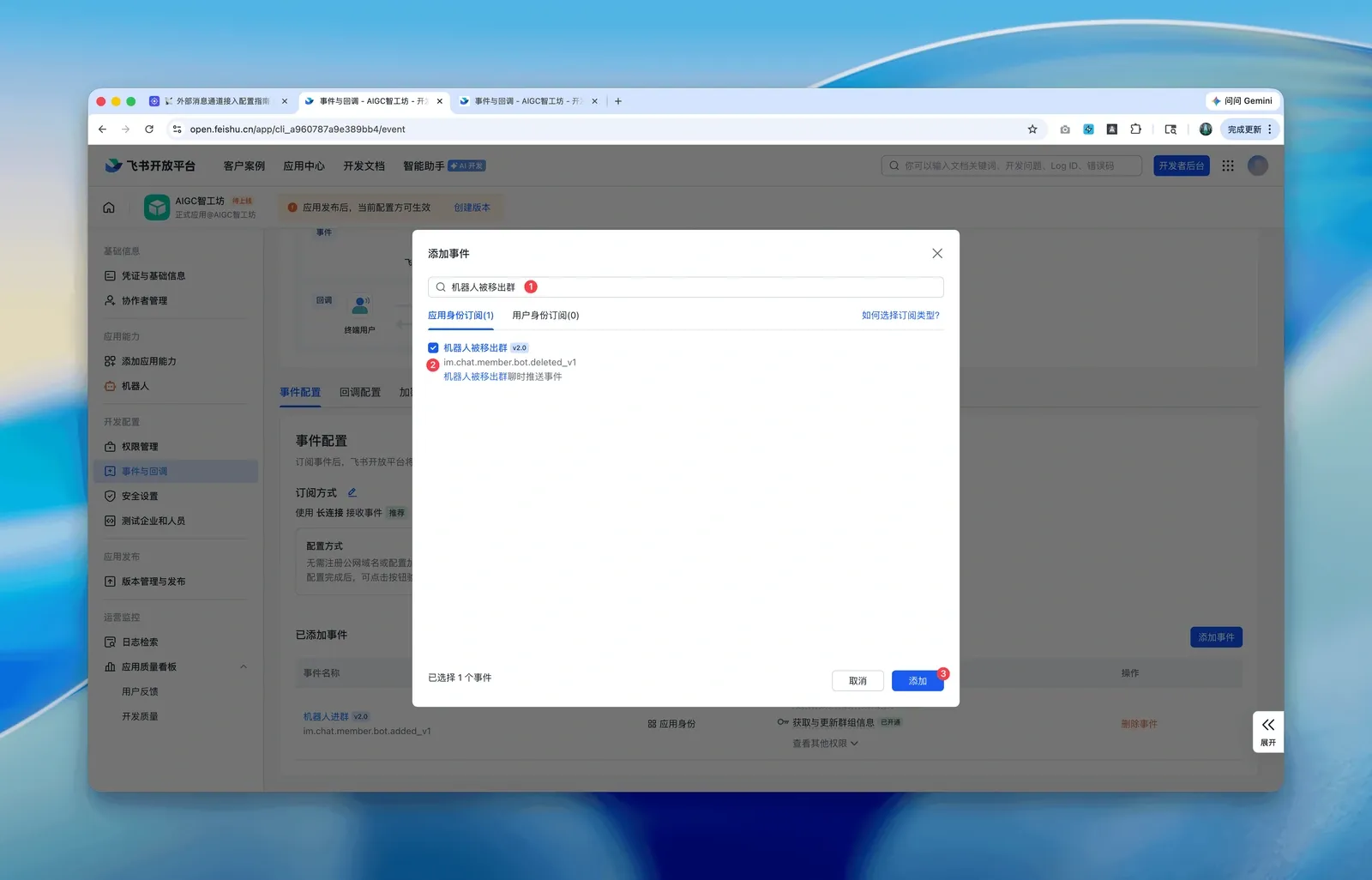Open a new browser tab with plus
Image resolution: width=1372 pixels, height=880 pixels.
618,101
